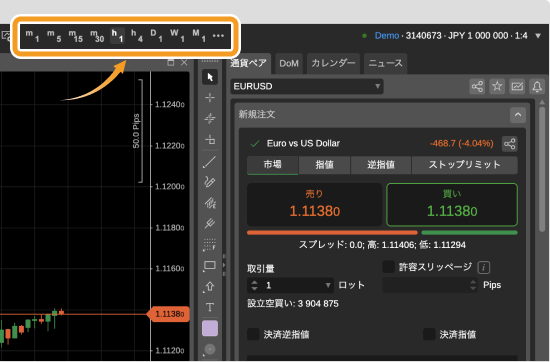
Task: Select the m5 timeframe
Action: [x=54, y=36]
